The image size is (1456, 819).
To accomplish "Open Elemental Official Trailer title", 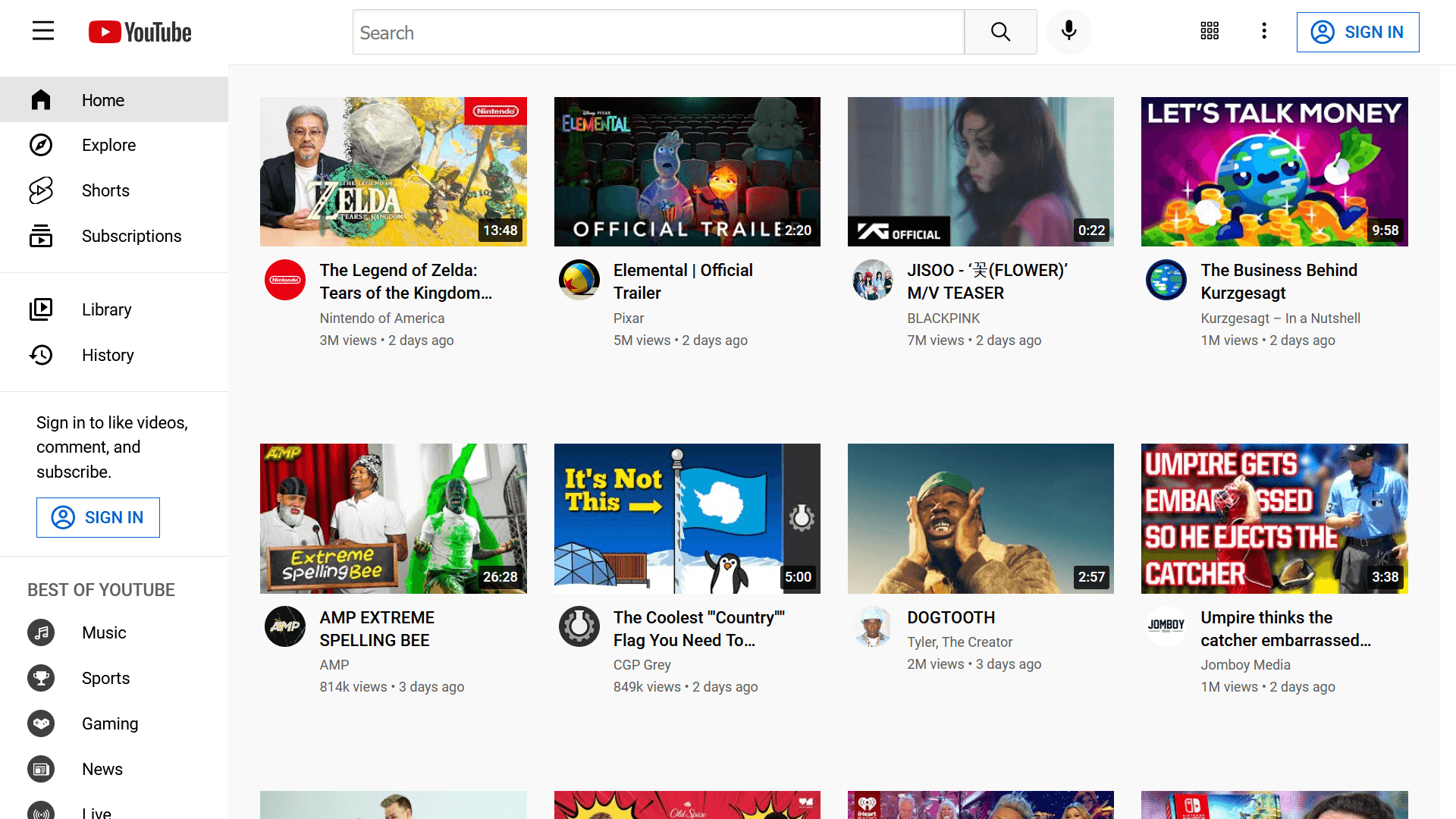I will pyautogui.click(x=682, y=281).
